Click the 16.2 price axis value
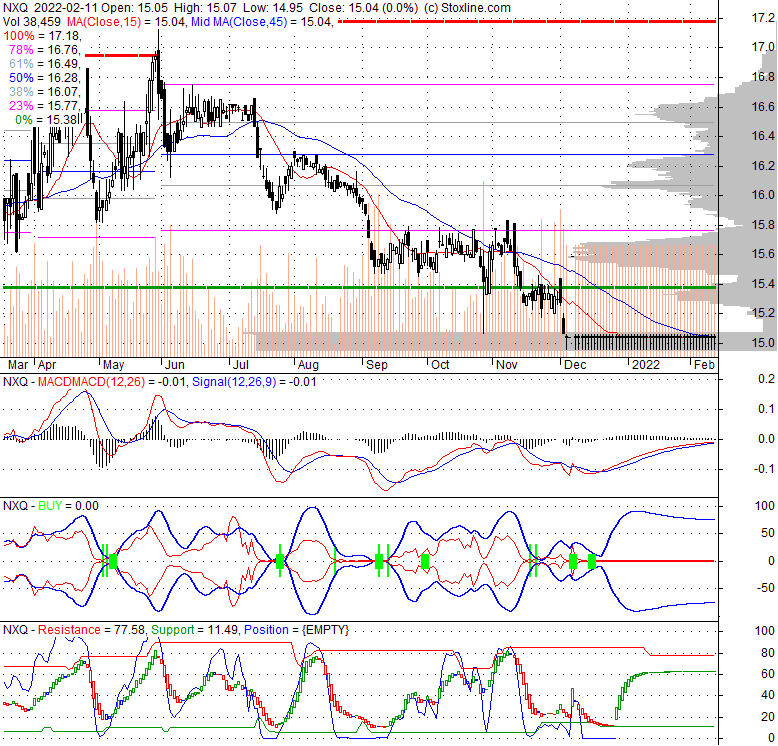This screenshot has width=778, height=746. point(763,166)
